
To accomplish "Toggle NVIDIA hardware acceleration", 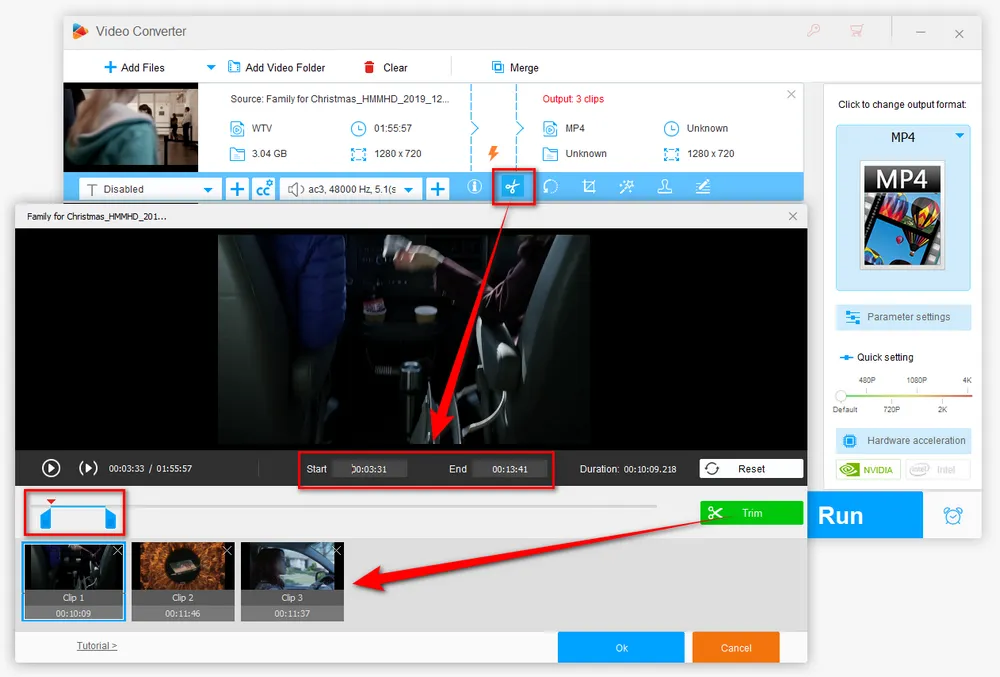I will click(868, 470).
